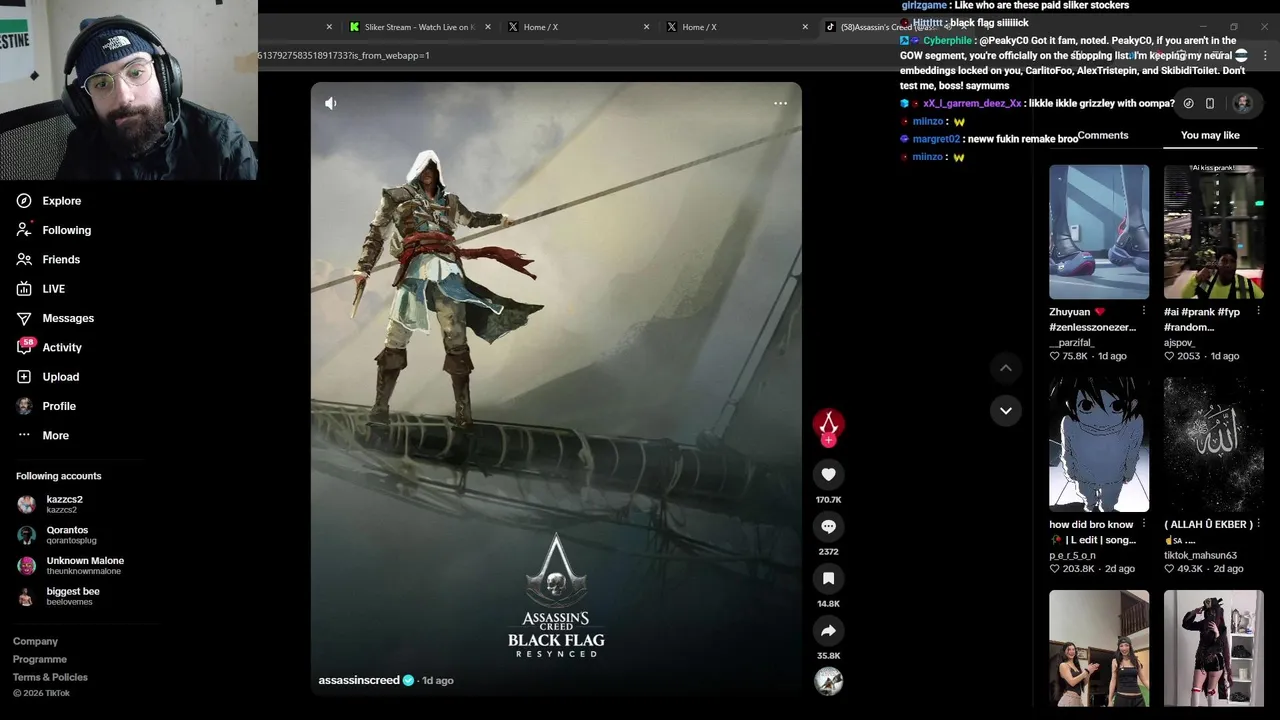Open __parzifal_ author link
1280x720 pixels.
coord(1072,342)
